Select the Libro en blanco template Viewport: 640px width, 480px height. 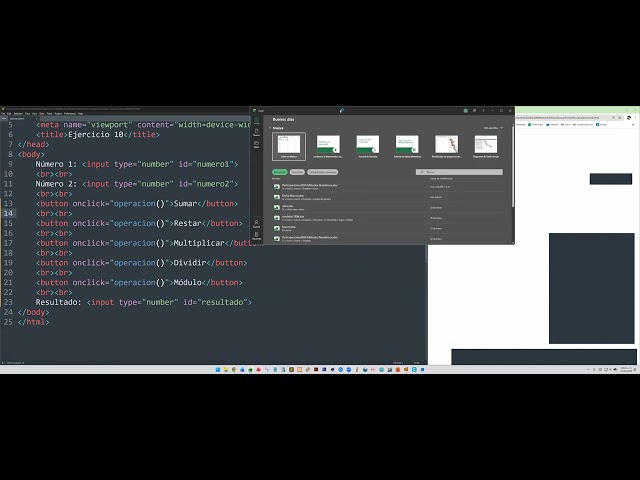289,146
